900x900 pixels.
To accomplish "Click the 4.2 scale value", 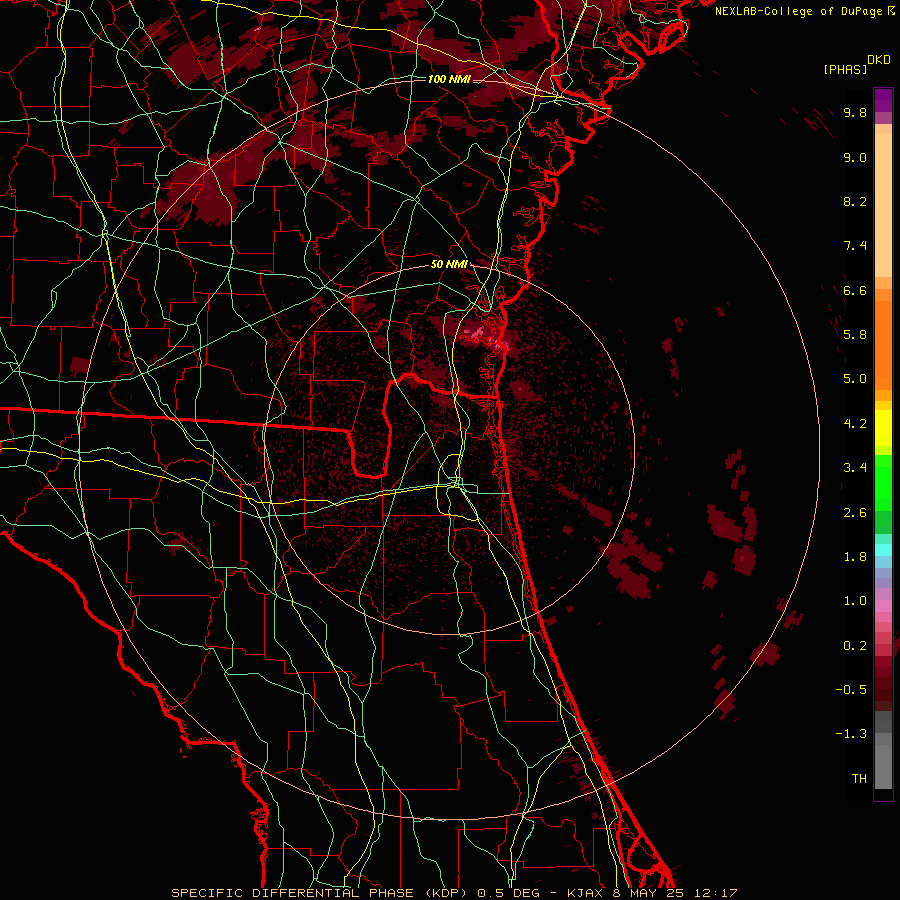I will (855, 424).
